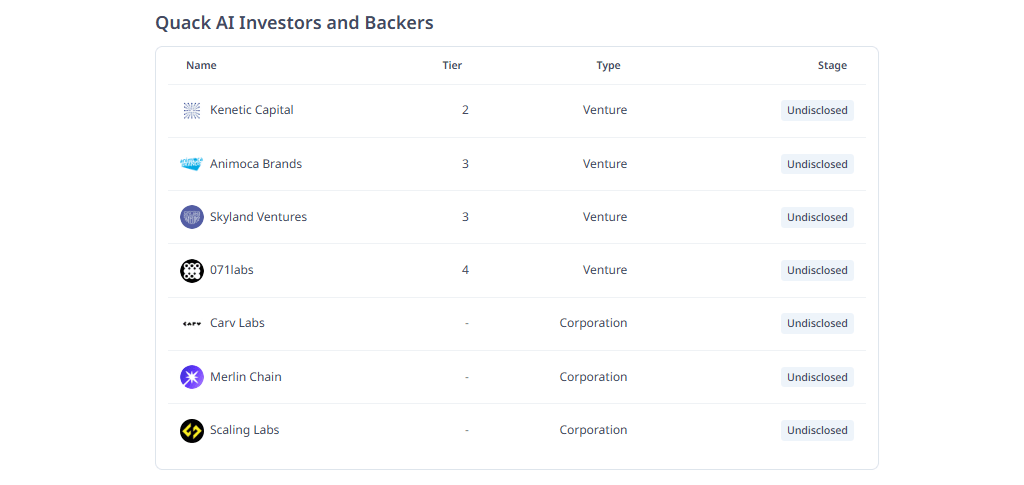Click Kenetic Capital's Undisclosed stage badge
The width and height of the screenshot is (1024, 485).
[x=817, y=111]
